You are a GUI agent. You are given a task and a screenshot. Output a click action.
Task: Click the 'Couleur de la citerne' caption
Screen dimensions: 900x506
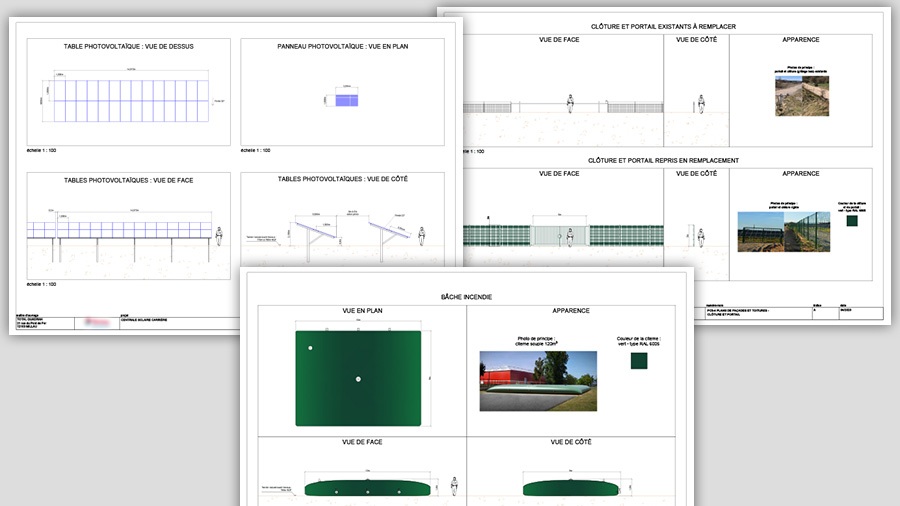pyautogui.click(x=638, y=341)
